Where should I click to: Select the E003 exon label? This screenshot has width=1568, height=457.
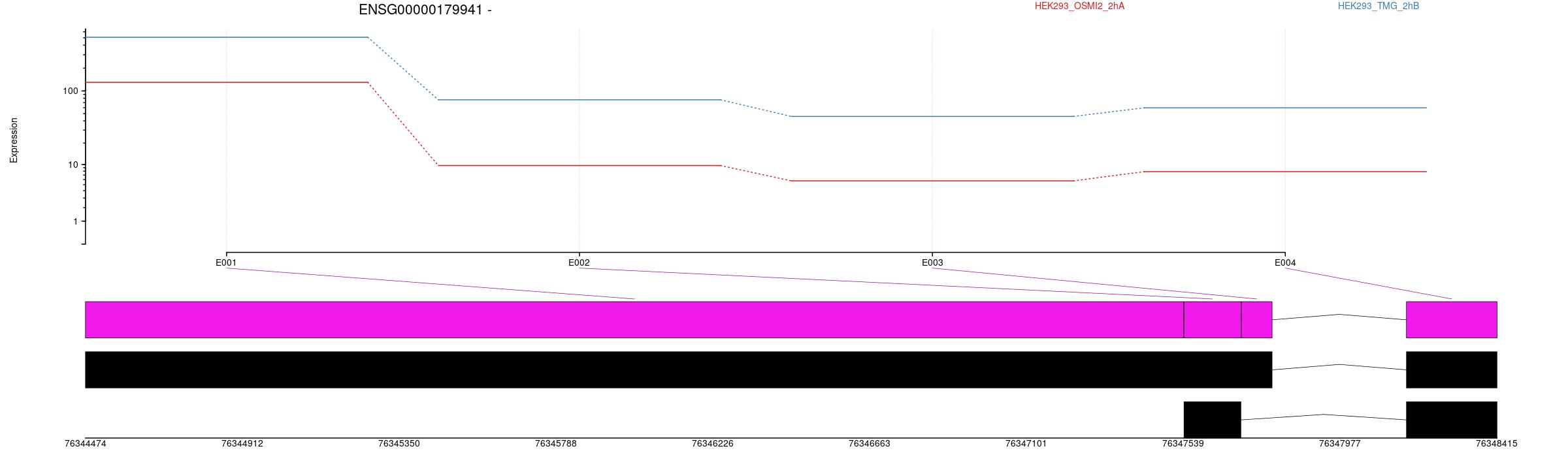[x=932, y=263]
